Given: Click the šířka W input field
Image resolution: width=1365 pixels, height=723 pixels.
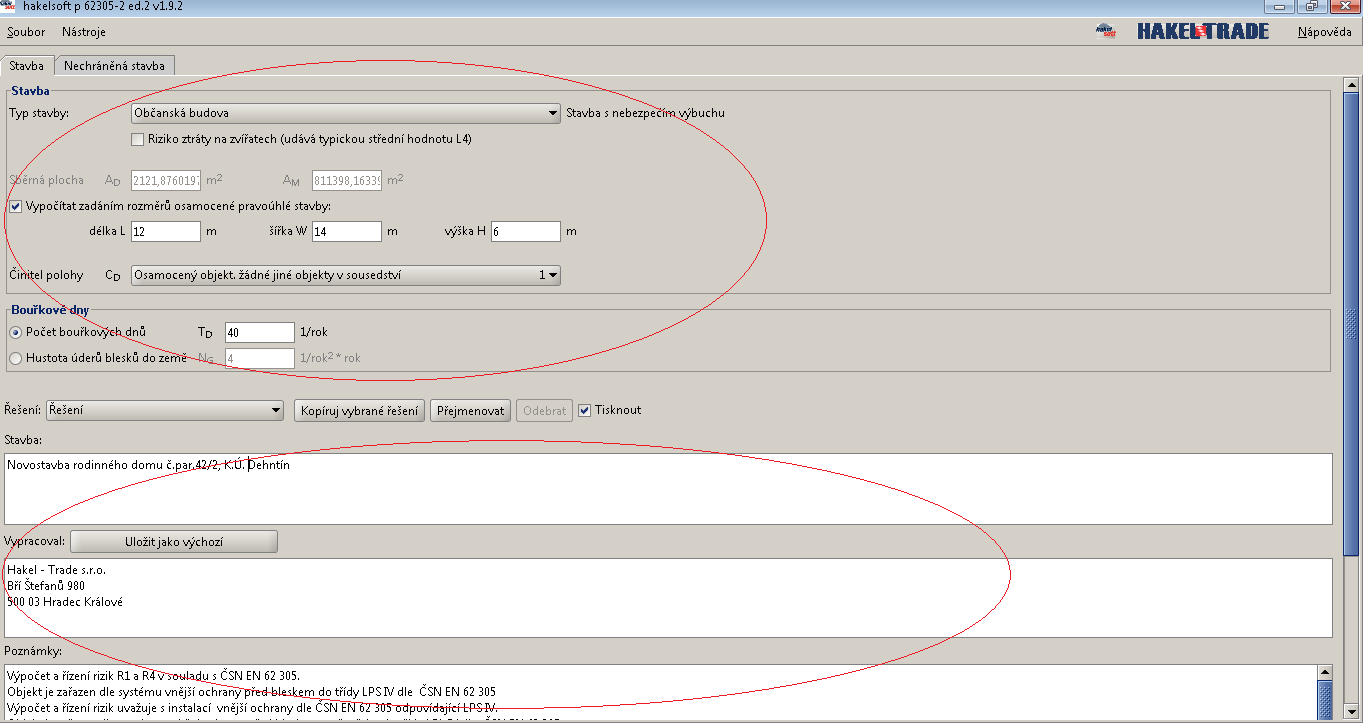Looking at the screenshot, I should coord(347,231).
